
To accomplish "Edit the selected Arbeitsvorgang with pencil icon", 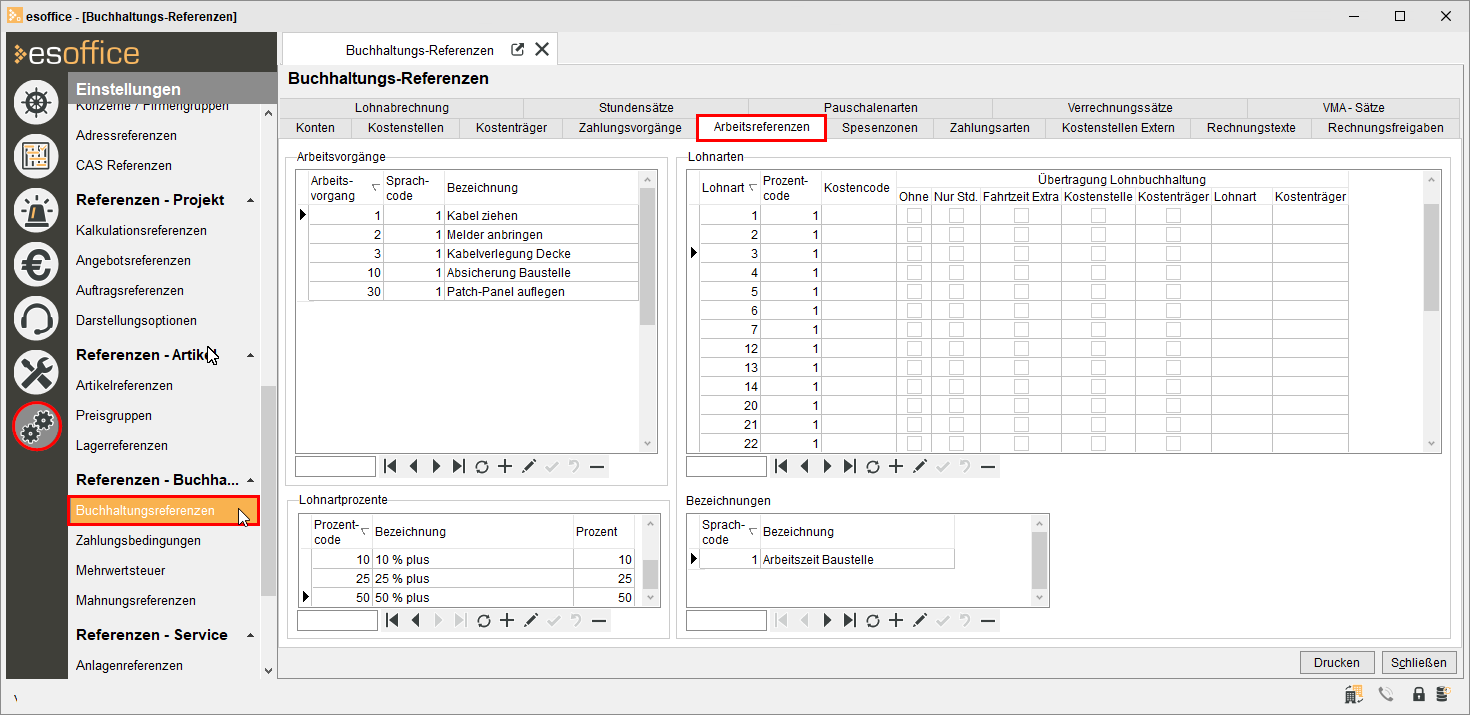I will coord(528,466).
